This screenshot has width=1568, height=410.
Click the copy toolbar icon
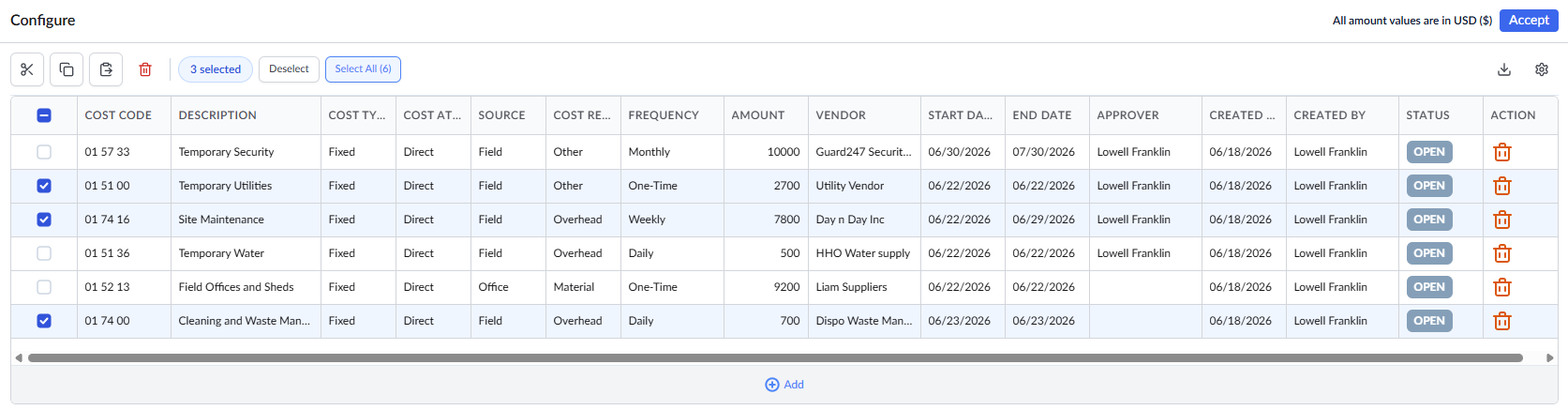pos(67,69)
